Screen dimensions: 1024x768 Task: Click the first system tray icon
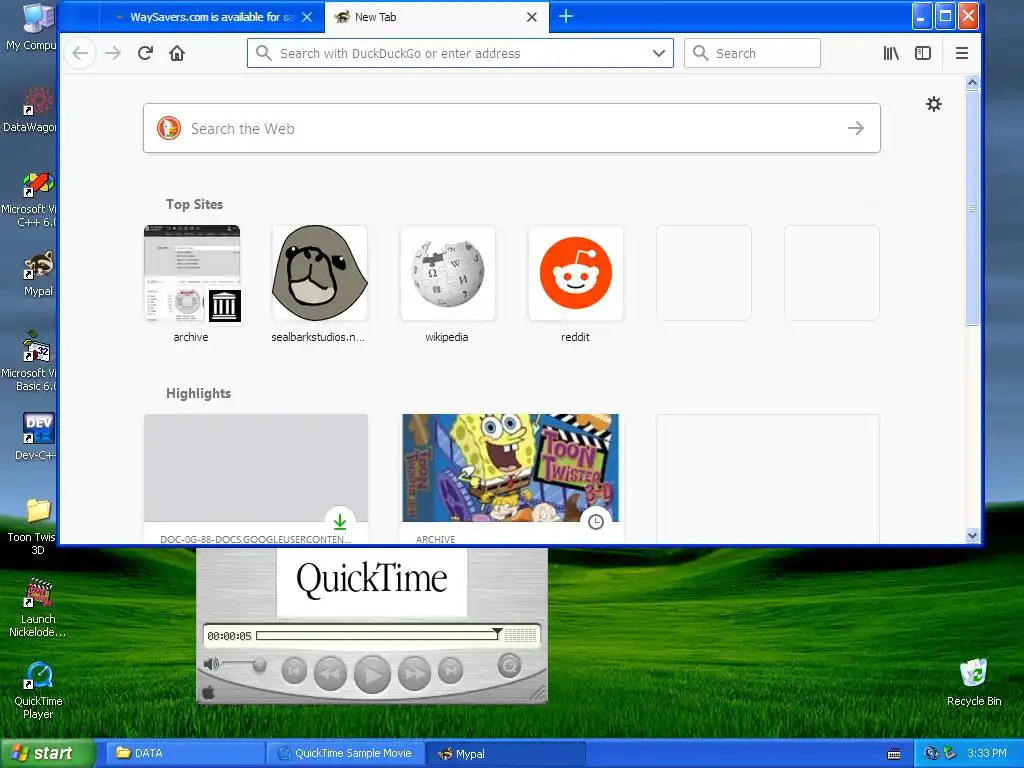(x=931, y=754)
